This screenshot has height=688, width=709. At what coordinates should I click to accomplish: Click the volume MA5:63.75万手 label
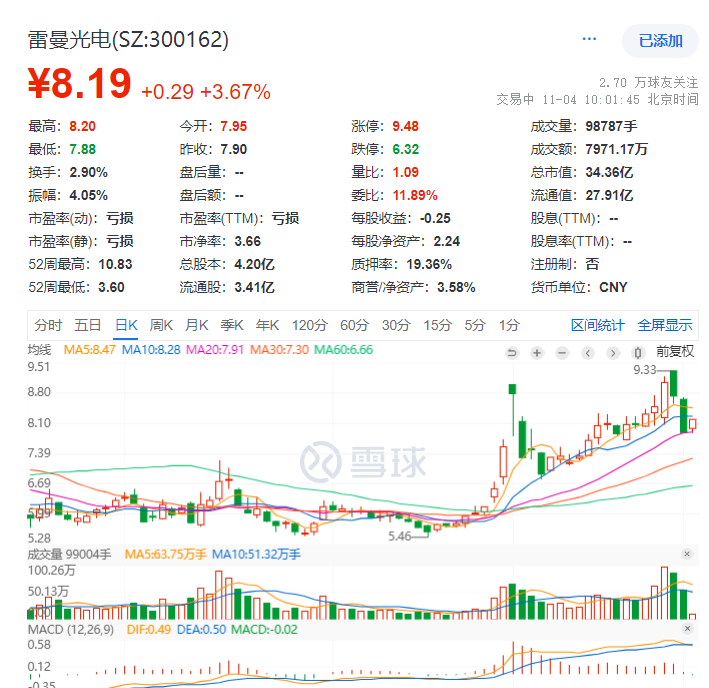[x=165, y=554]
